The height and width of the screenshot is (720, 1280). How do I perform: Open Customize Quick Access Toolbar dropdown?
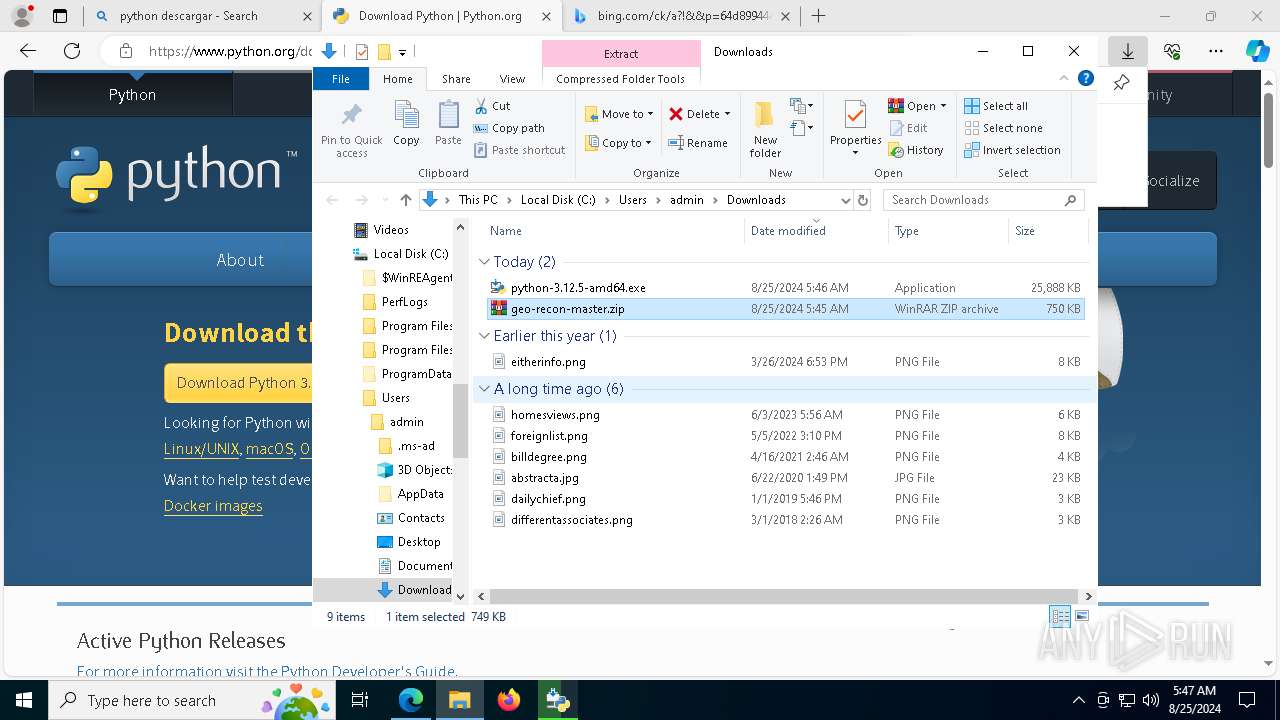point(402,52)
